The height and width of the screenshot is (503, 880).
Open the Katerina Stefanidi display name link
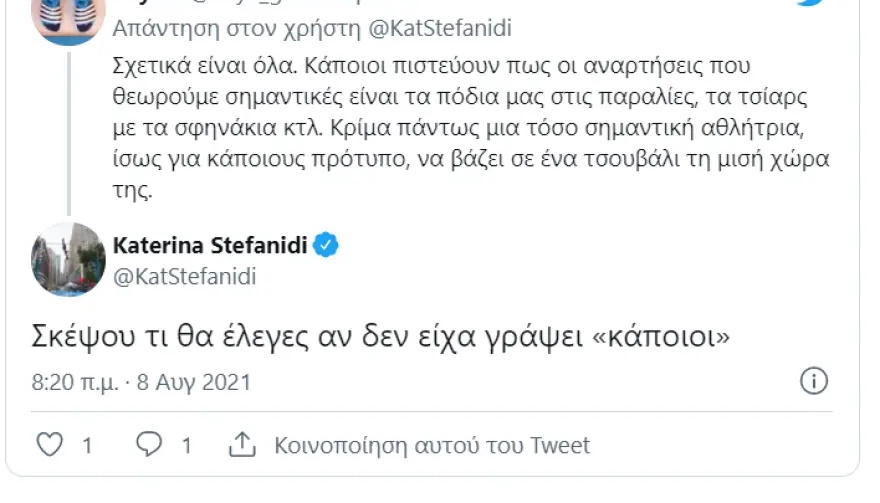click(x=211, y=245)
